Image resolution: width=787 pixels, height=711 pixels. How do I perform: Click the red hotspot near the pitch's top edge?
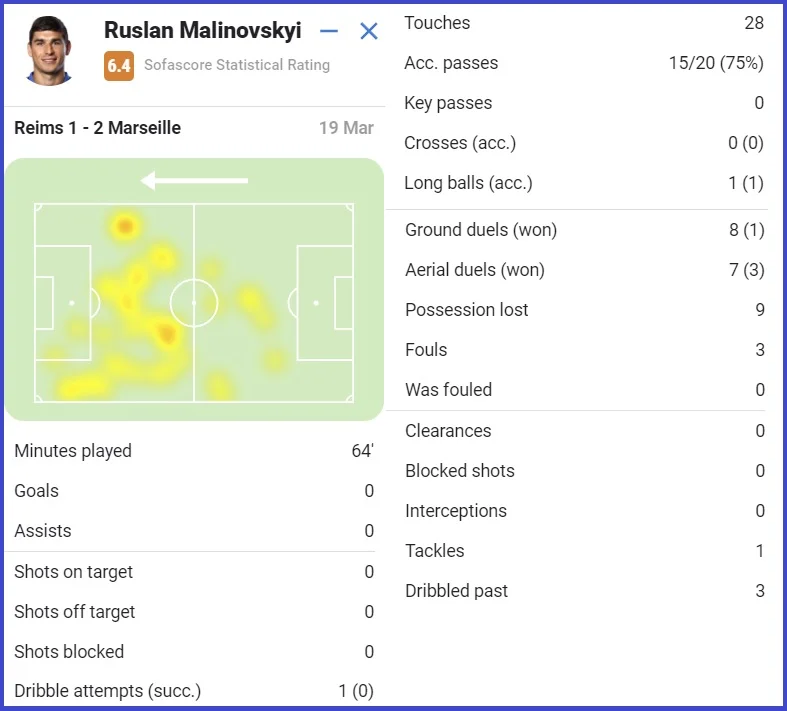pos(125,226)
